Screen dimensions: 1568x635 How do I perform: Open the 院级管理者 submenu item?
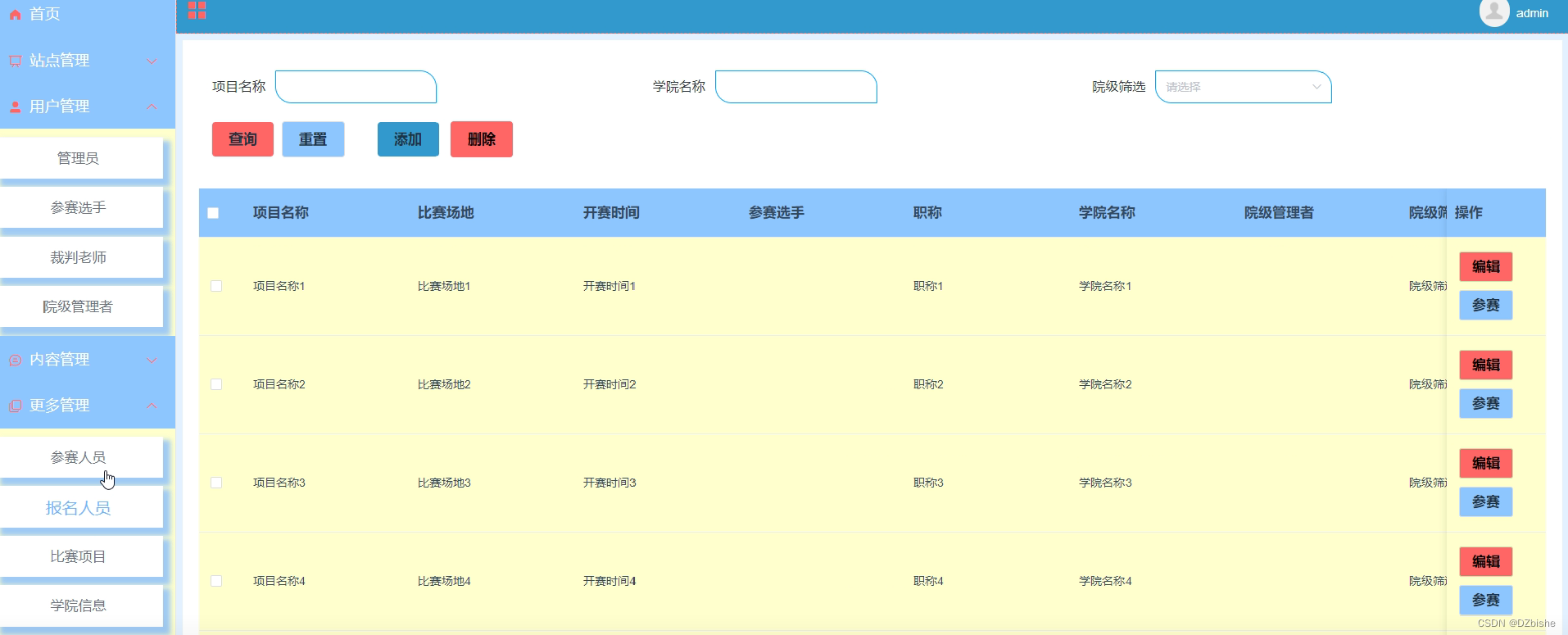(x=81, y=306)
